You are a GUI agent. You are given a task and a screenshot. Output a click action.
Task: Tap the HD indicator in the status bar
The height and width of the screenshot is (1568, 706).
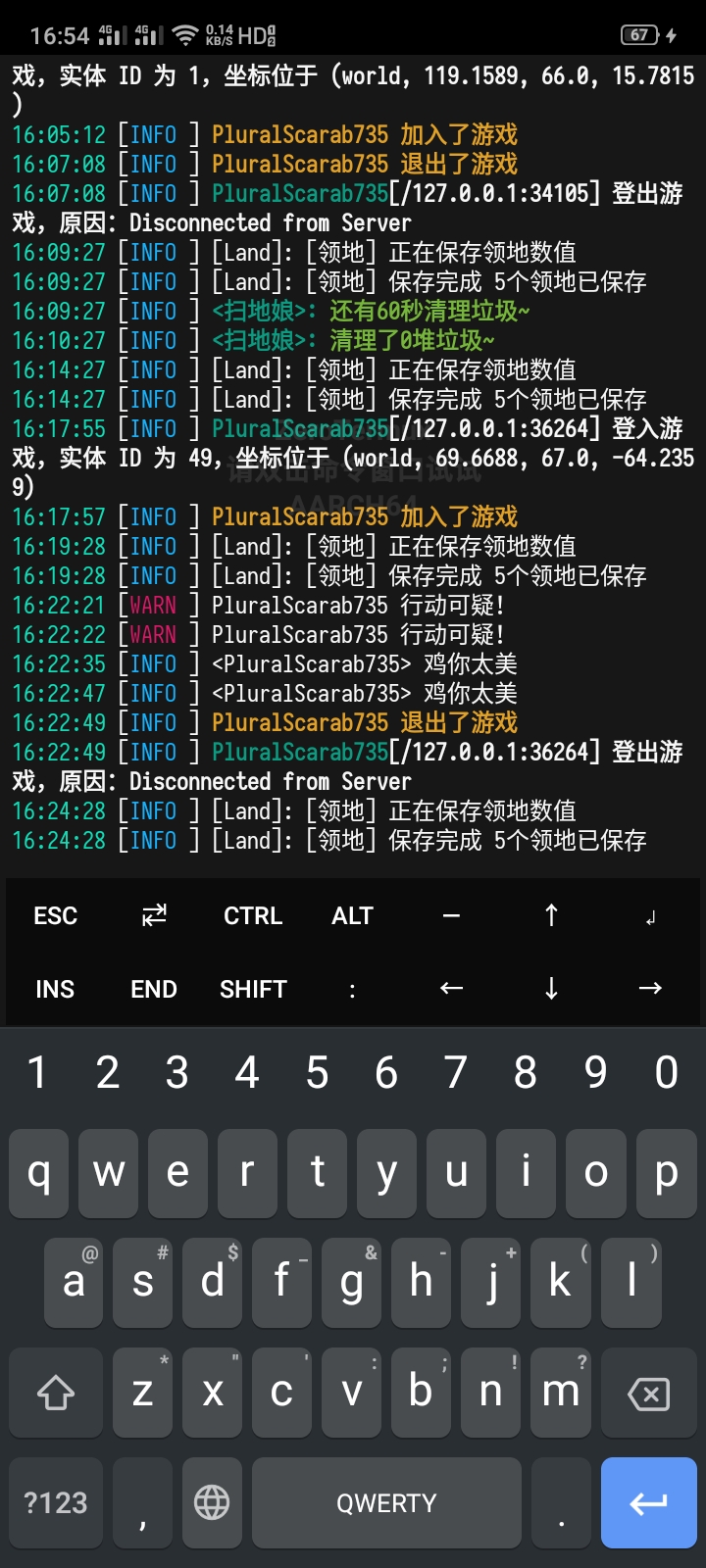(257, 36)
